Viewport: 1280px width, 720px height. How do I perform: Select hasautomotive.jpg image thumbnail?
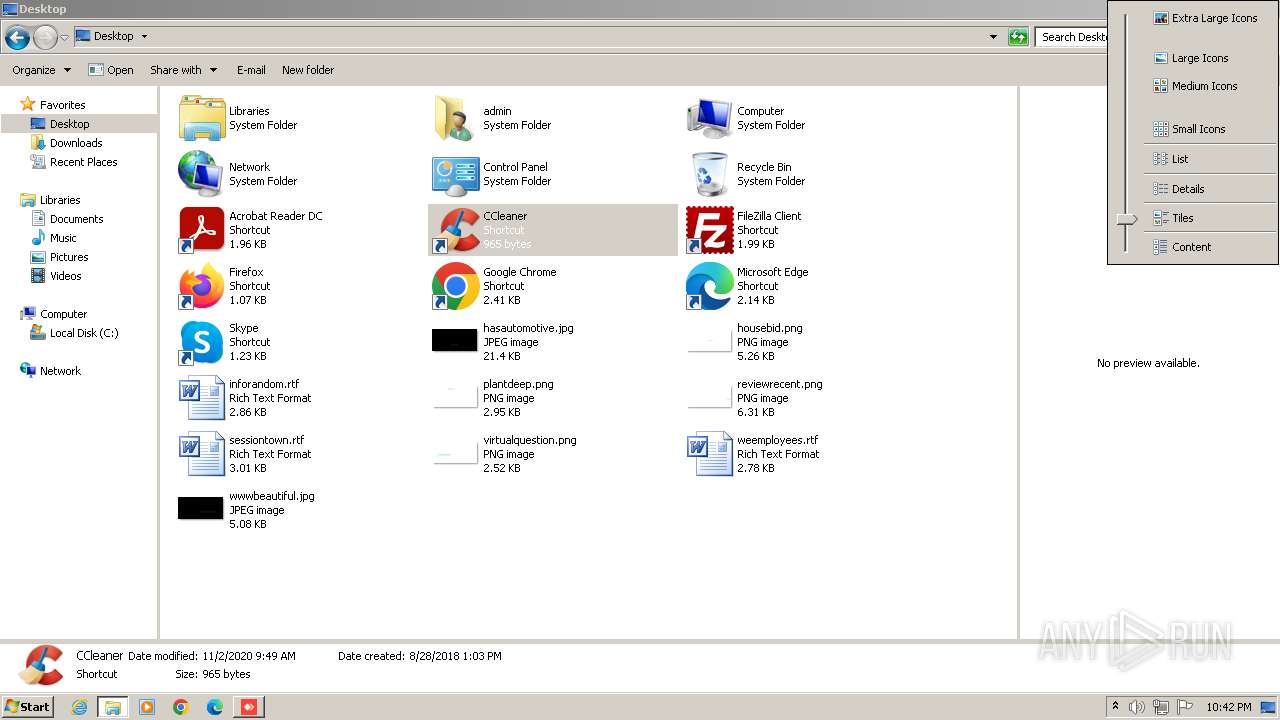pyautogui.click(x=455, y=340)
